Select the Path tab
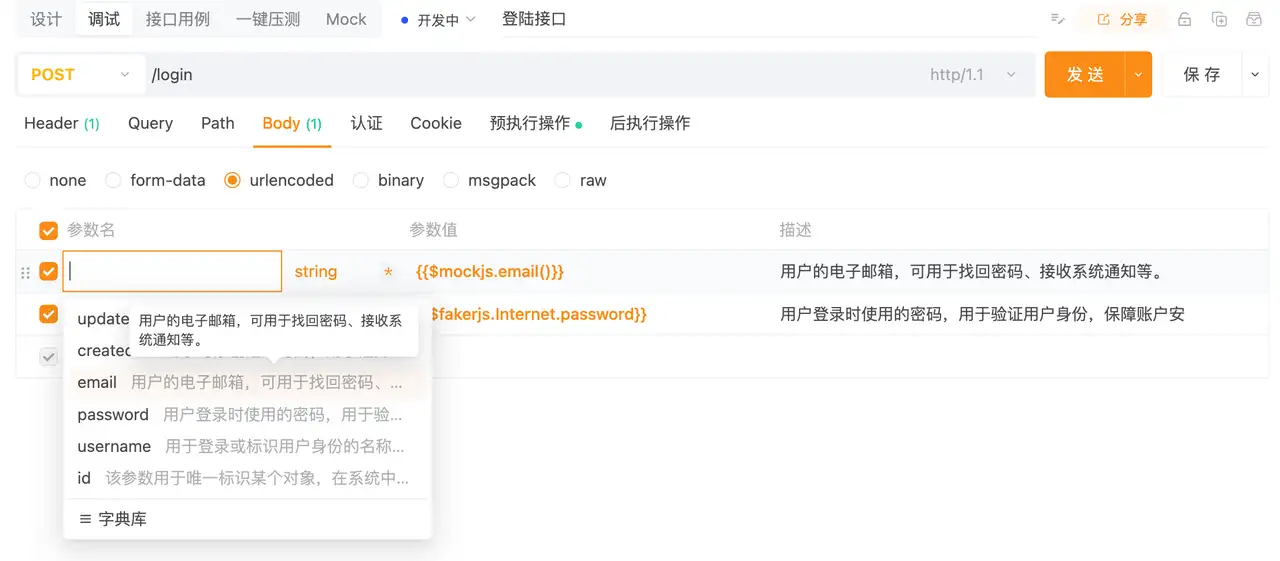Screen dimensions: 1280x561 217,123
